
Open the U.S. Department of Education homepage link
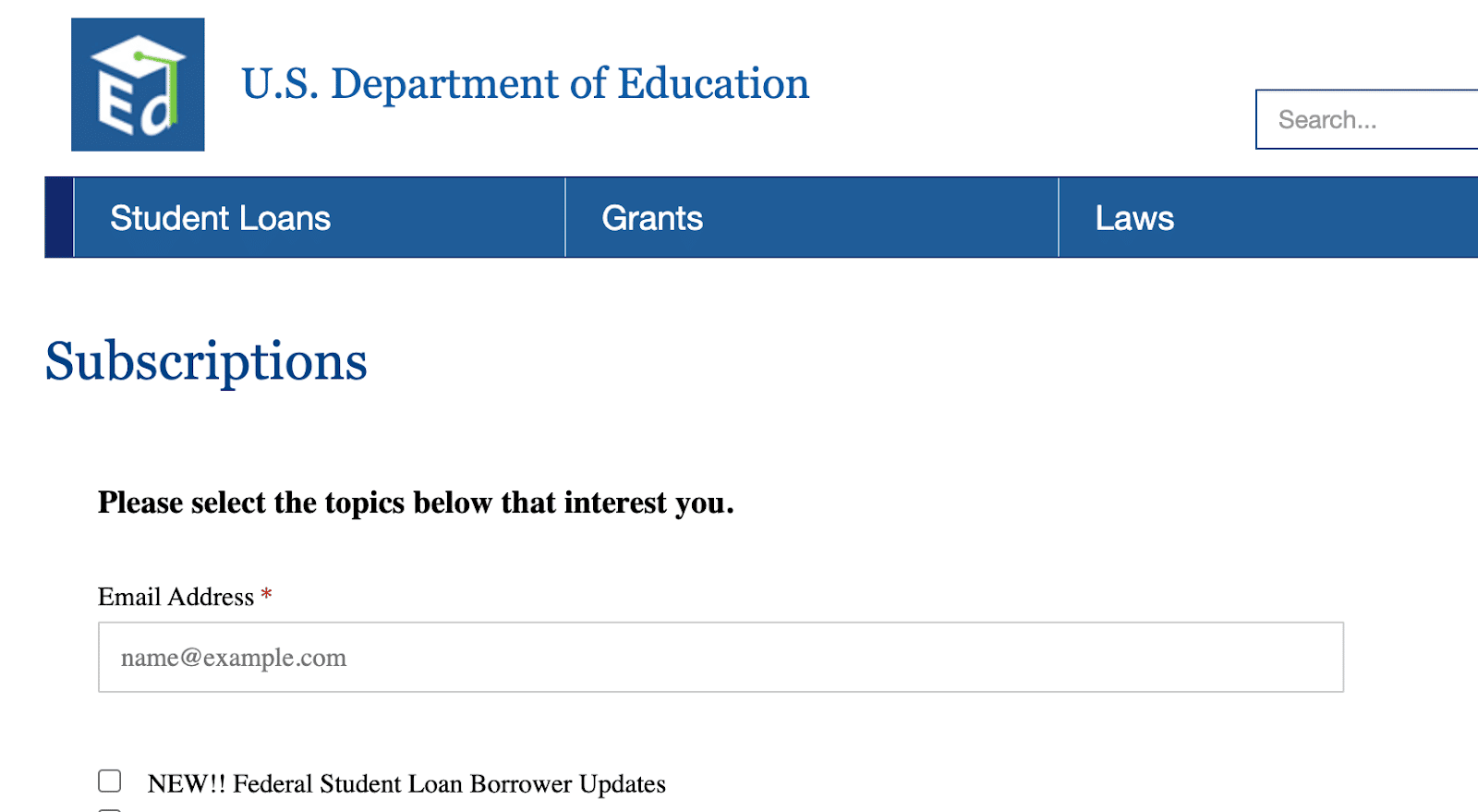525,83
